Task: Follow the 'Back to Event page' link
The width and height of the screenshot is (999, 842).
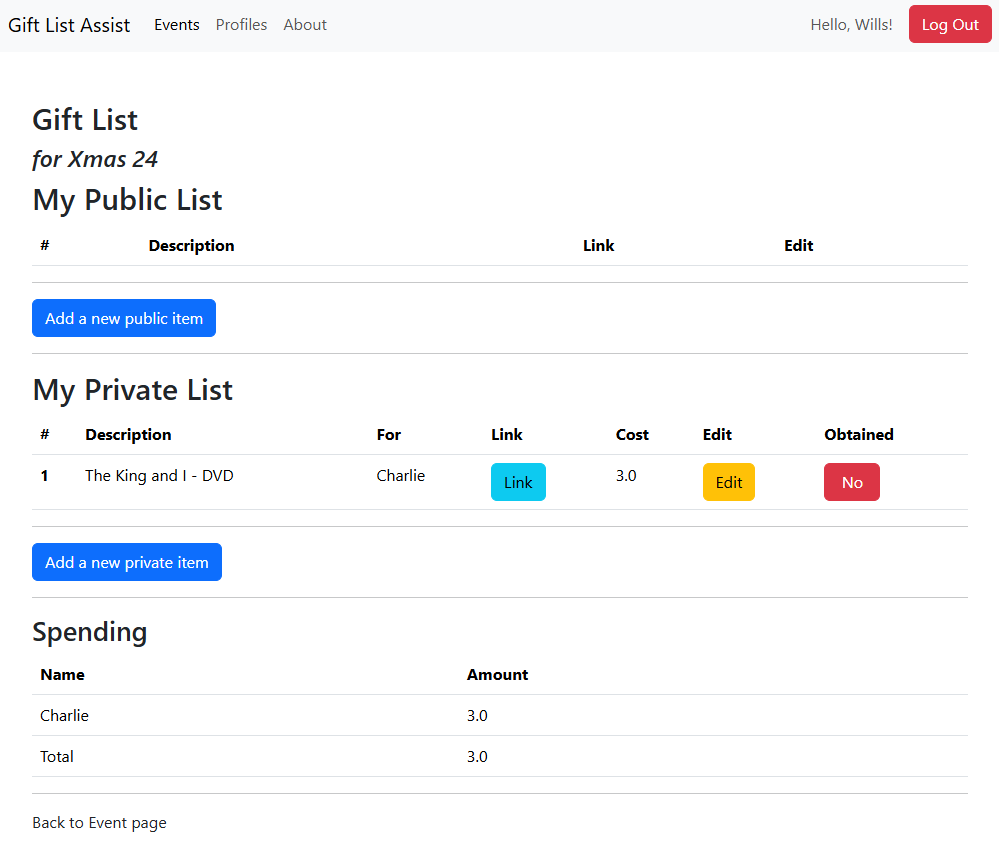Action: coord(99,823)
